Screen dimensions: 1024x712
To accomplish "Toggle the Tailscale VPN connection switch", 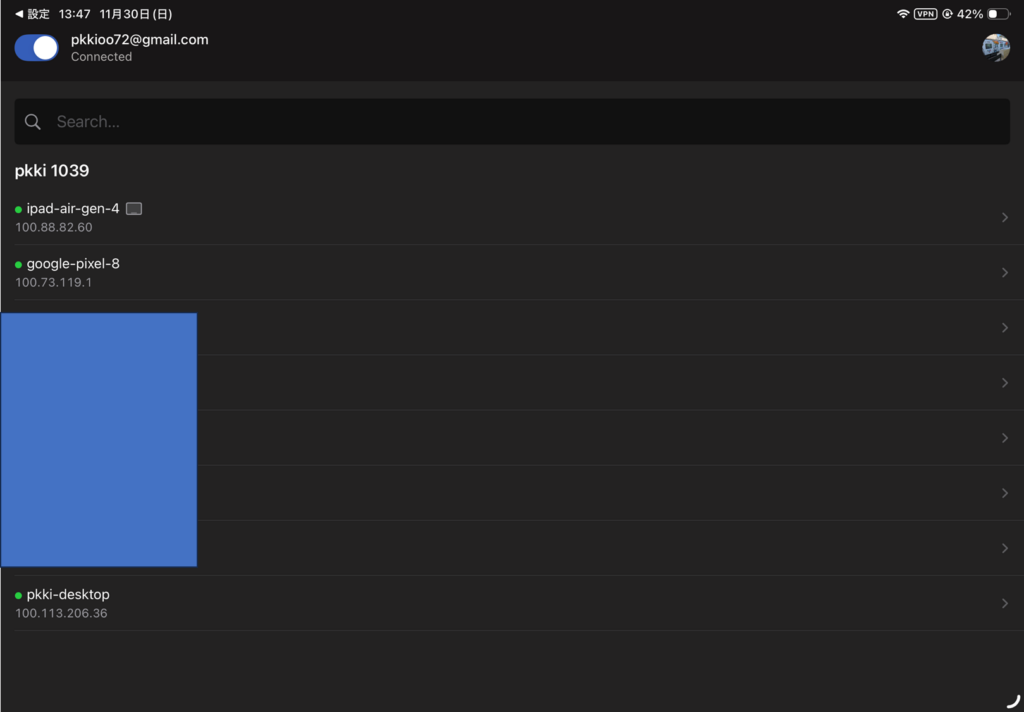I will click(x=36, y=48).
